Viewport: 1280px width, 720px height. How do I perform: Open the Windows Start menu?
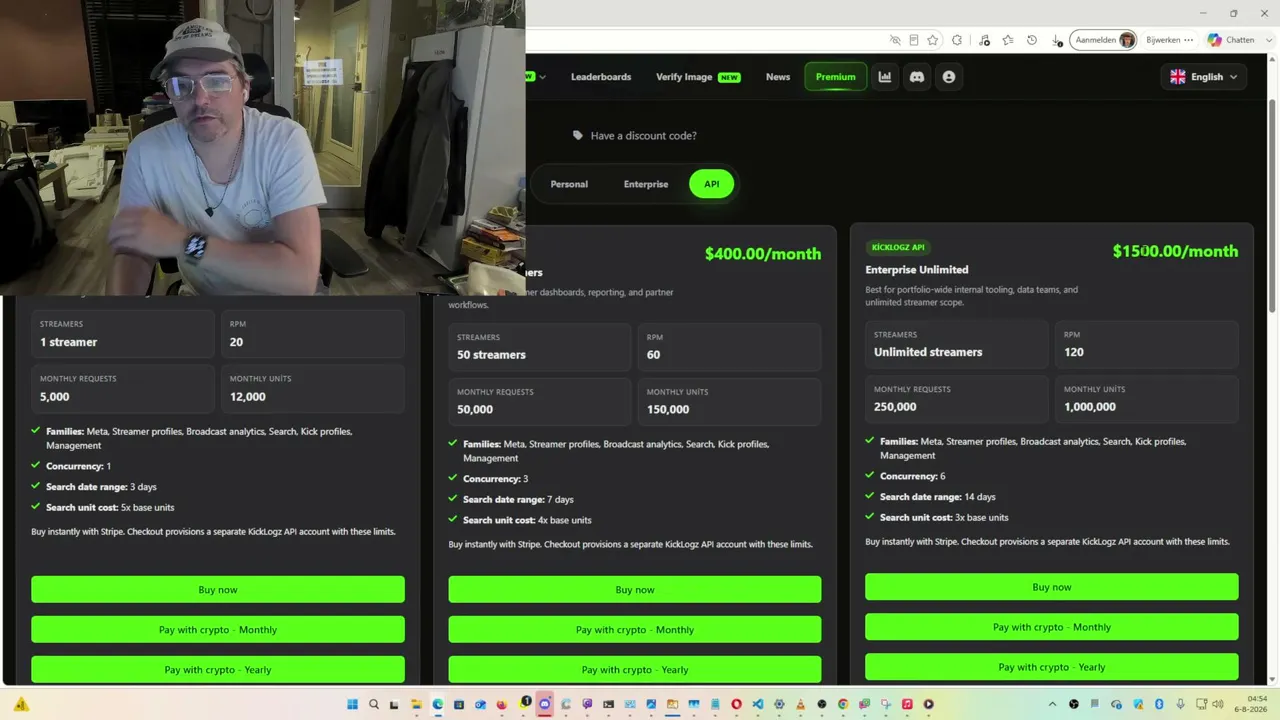tap(352, 704)
